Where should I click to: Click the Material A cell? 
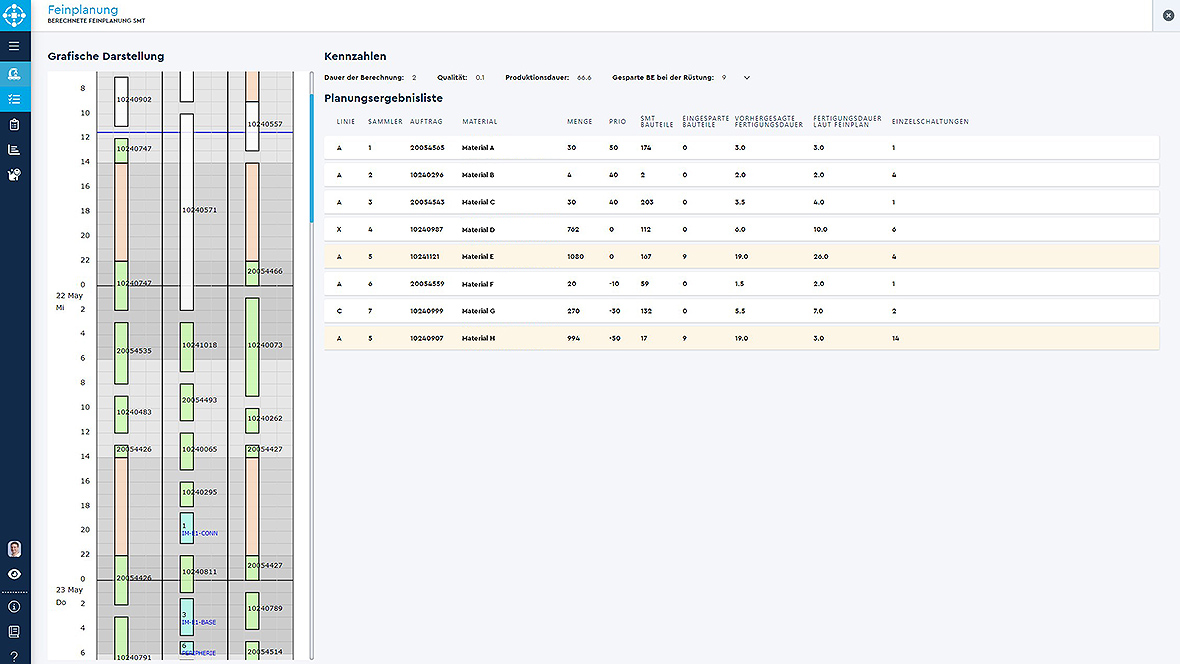(478, 148)
